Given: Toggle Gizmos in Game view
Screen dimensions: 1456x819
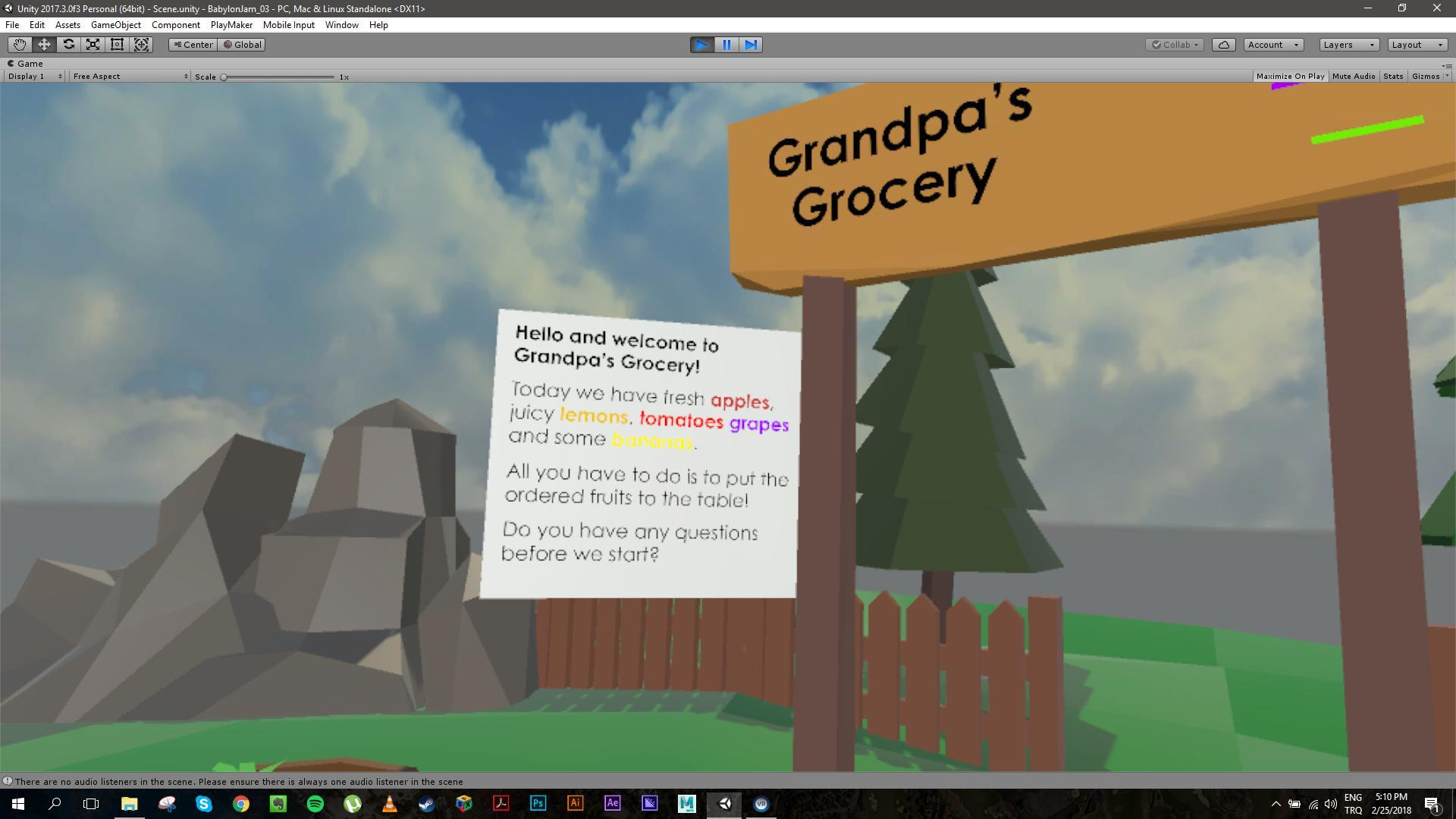Looking at the screenshot, I should pyautogui.click(x=1426, y=76).
